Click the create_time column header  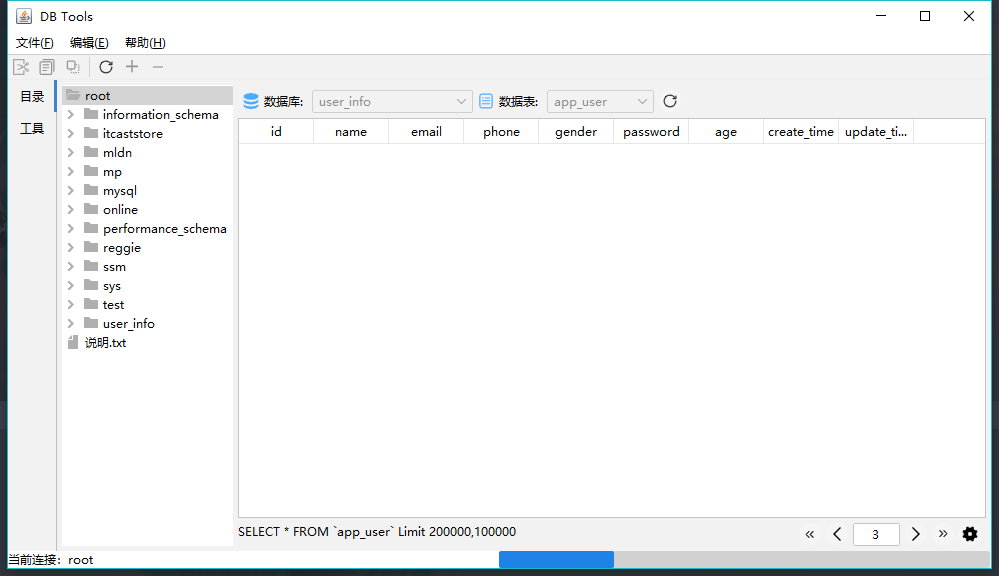[801, 131]
